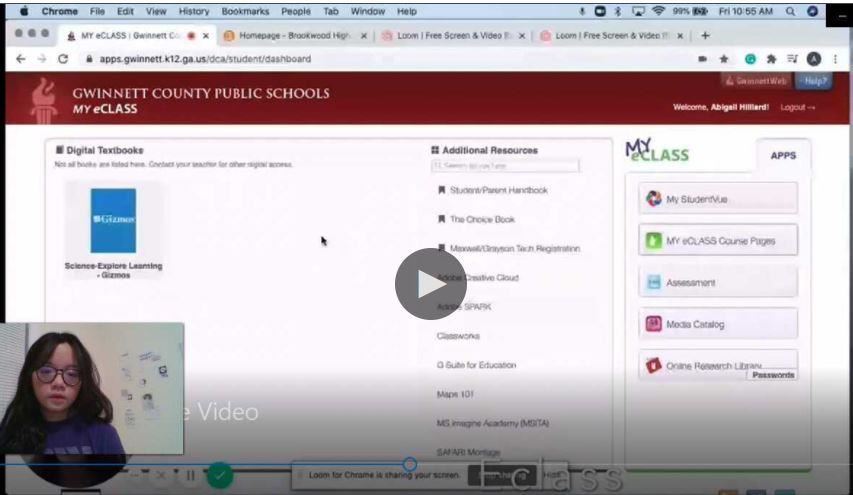Switch to MY eCLASS Gwinnett tab
The width and height of the screenshot is (853, 495).
tap(131, 35)
